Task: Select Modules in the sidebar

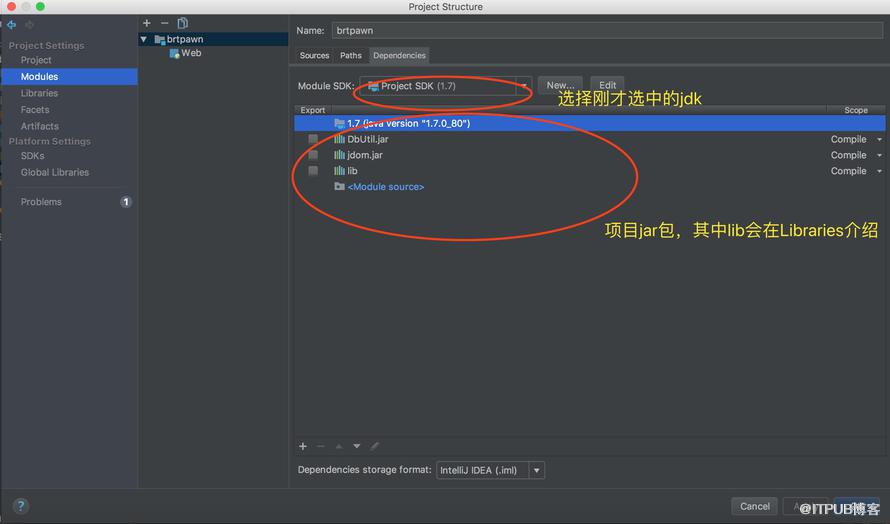Action: [x=69, y=77]
